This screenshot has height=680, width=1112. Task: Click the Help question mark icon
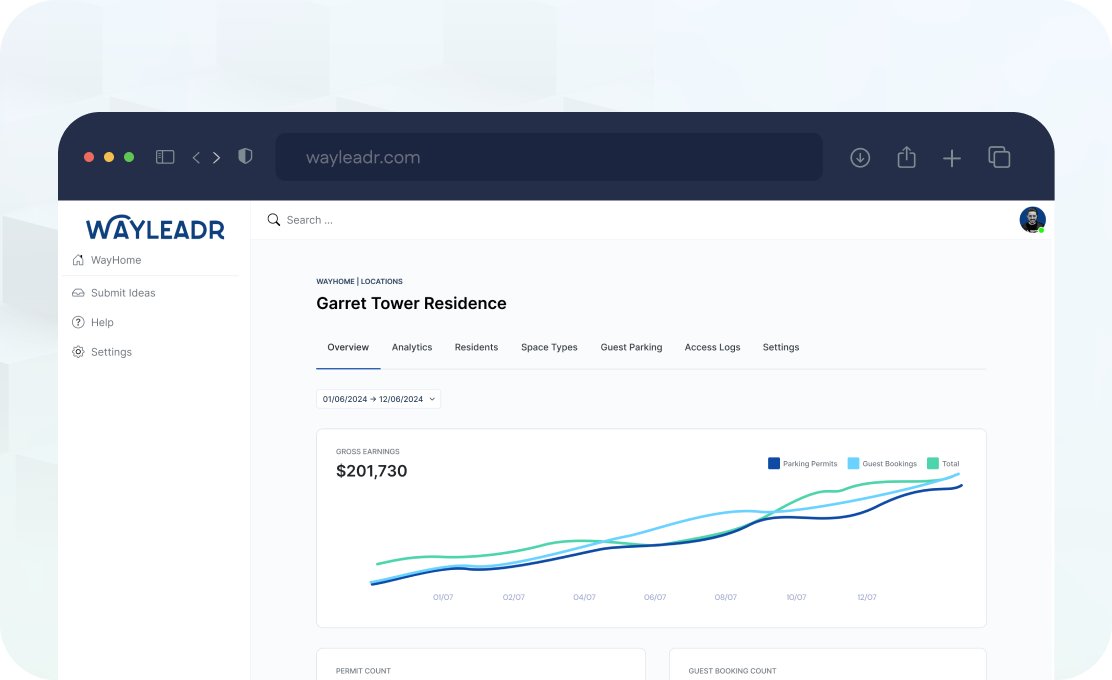pos(77,322)
